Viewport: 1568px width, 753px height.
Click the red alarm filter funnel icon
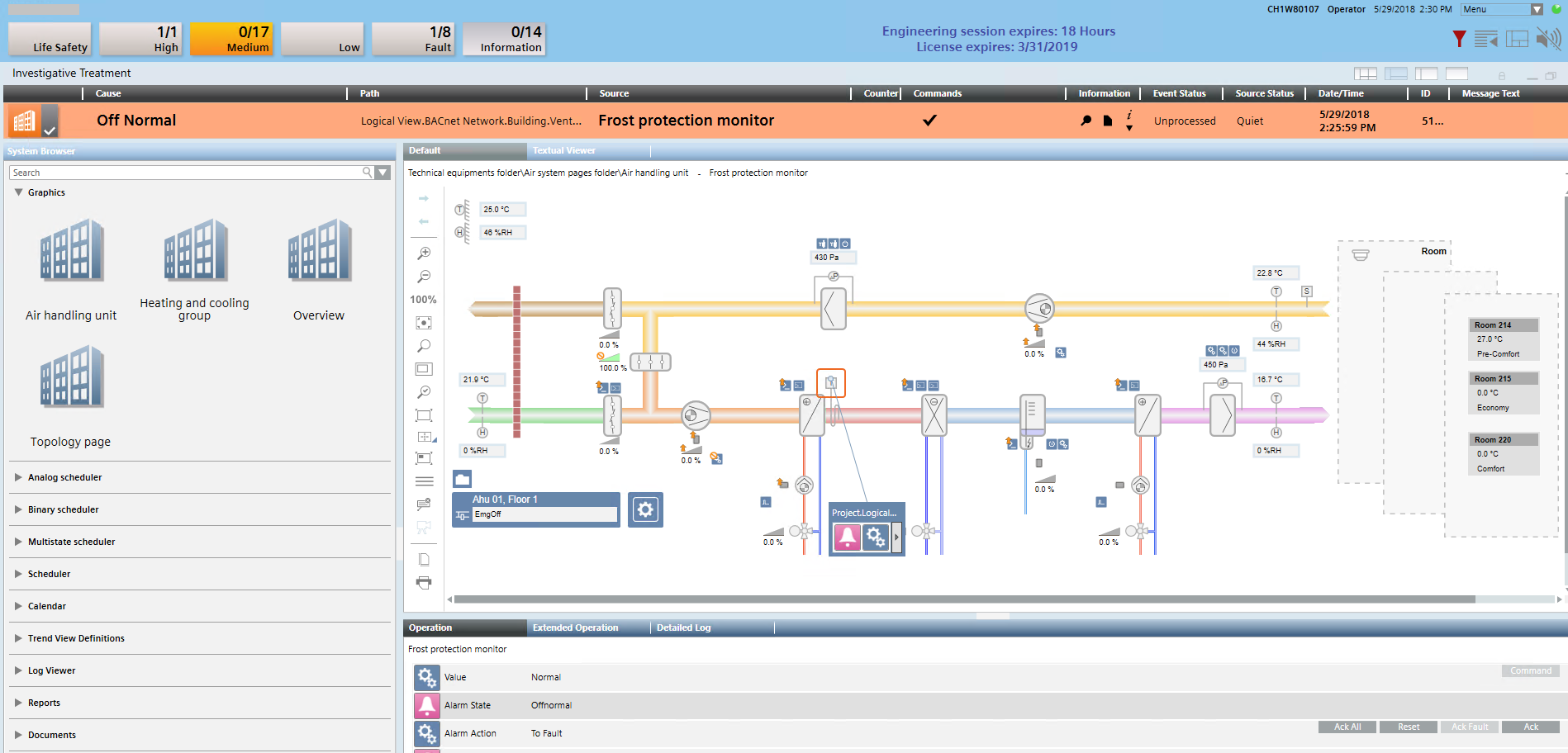[1458, 38]
